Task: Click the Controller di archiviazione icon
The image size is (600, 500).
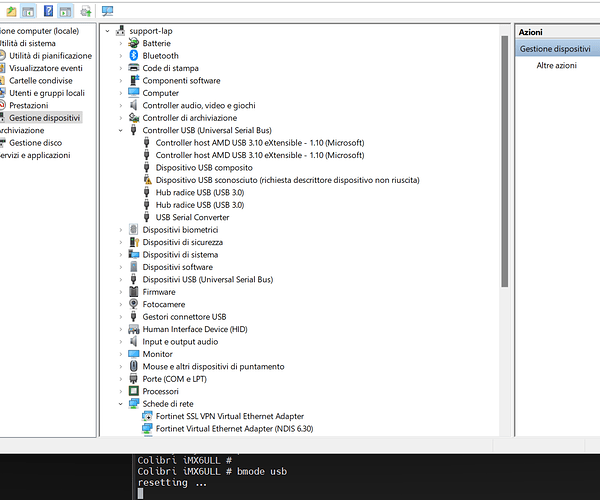Action: click(134, 117)
